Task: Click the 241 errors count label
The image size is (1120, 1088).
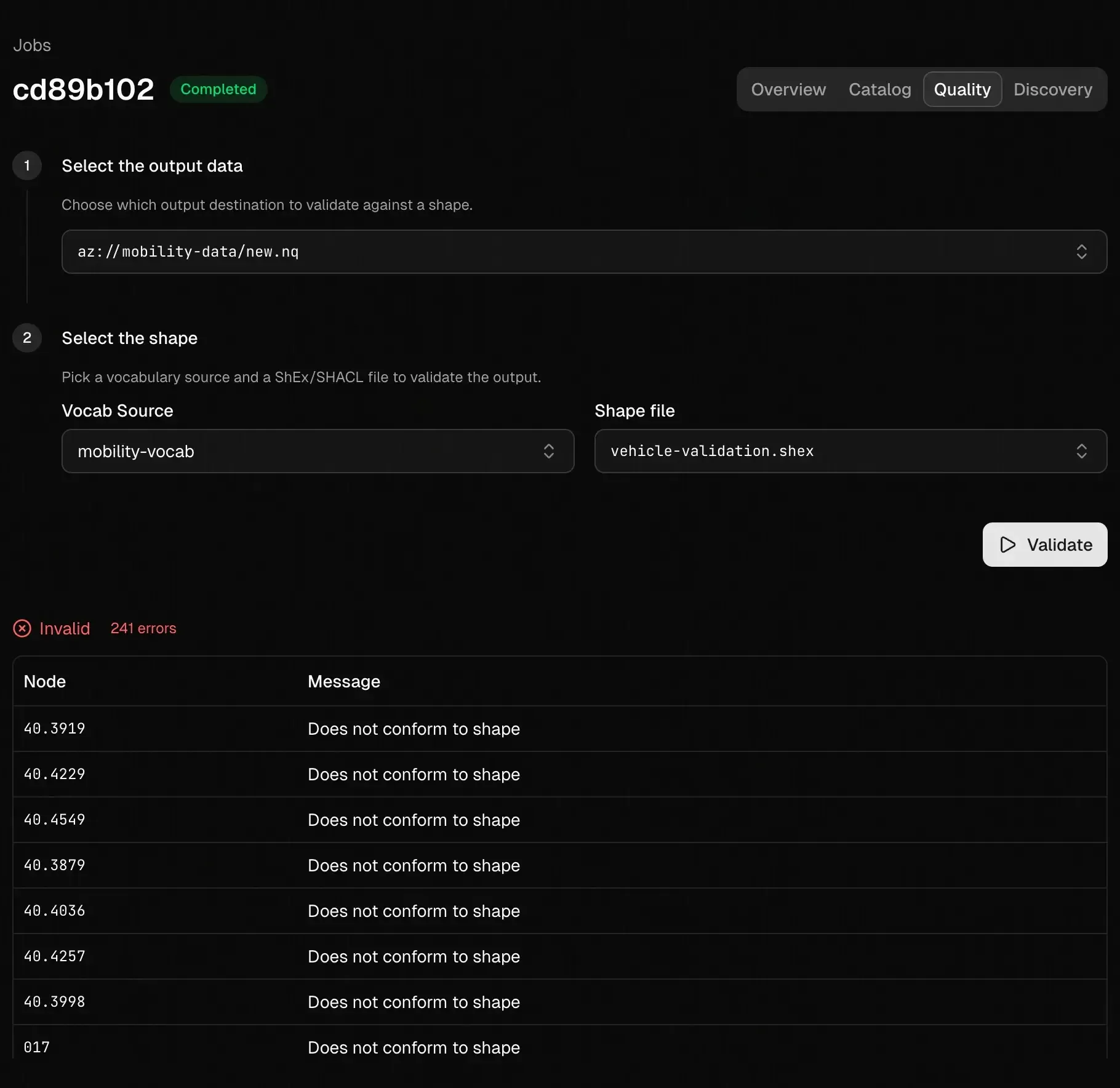Action: pyautogui.click(x=143, y=628)
